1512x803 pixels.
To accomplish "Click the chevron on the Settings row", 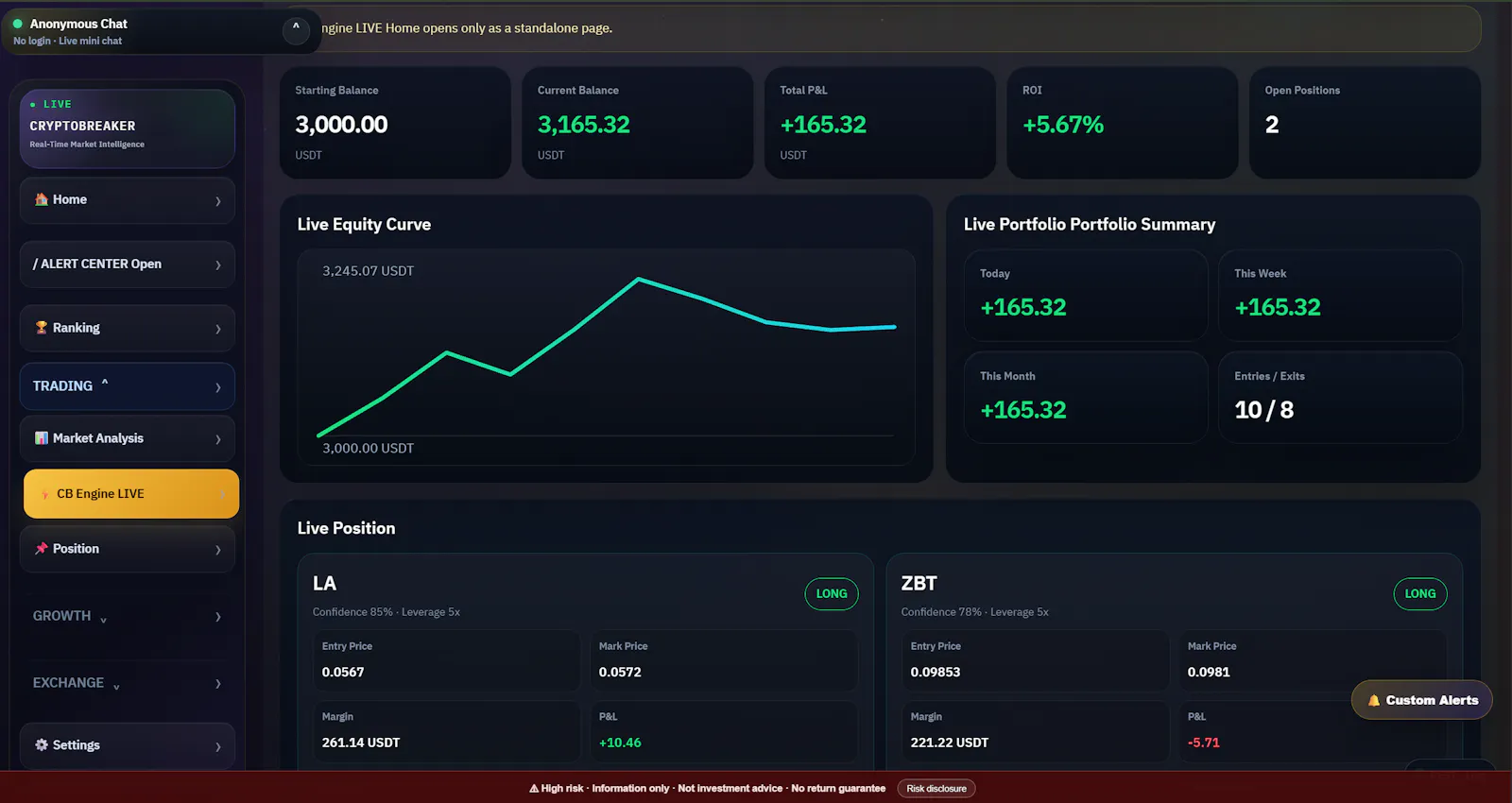I will pyautogui.click(x=218, y=746).
